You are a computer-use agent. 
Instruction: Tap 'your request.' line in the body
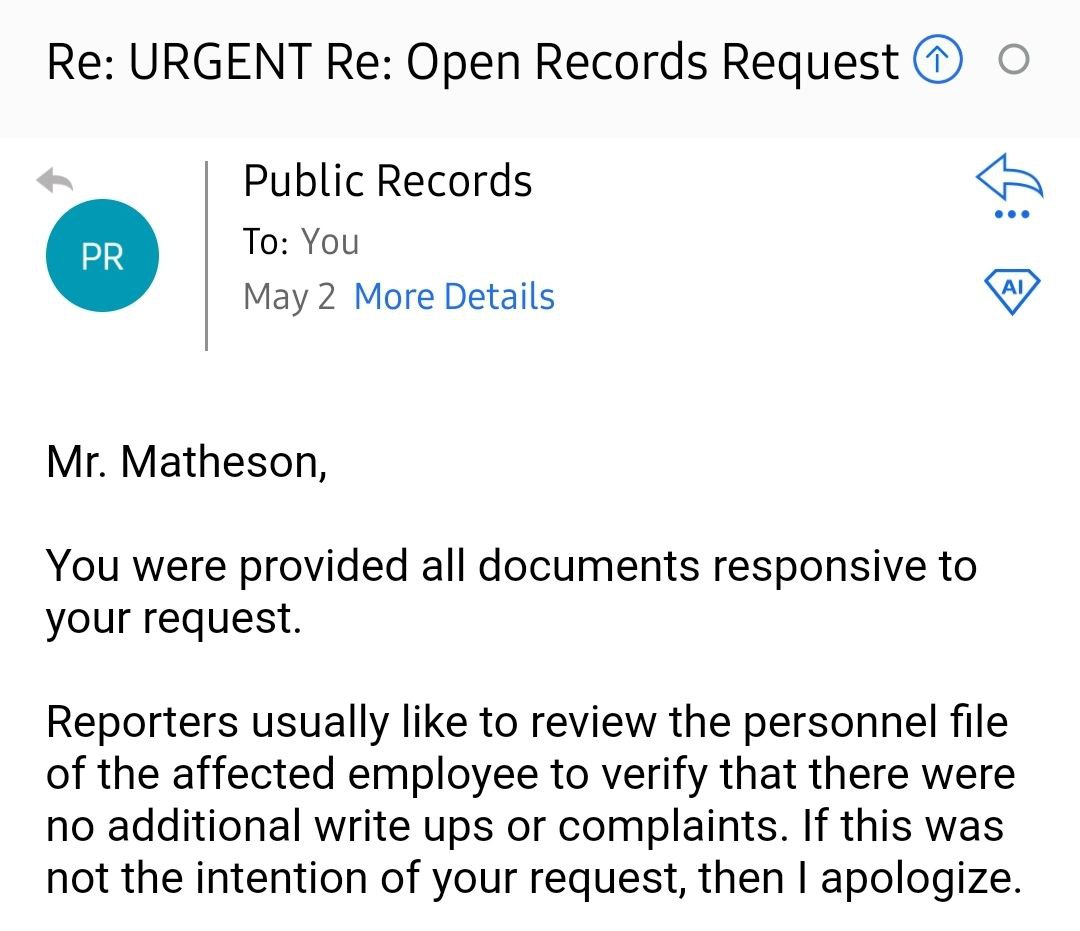(174, 618)
